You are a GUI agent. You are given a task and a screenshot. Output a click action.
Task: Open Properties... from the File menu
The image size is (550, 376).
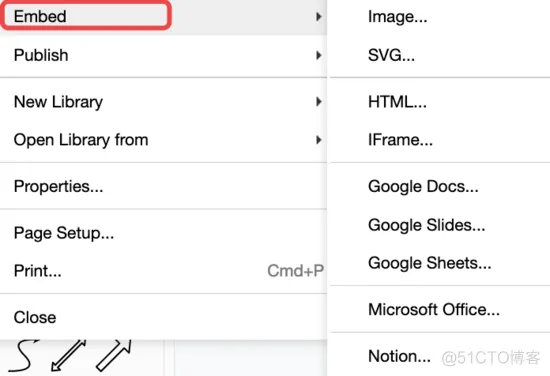coord(163,186)
